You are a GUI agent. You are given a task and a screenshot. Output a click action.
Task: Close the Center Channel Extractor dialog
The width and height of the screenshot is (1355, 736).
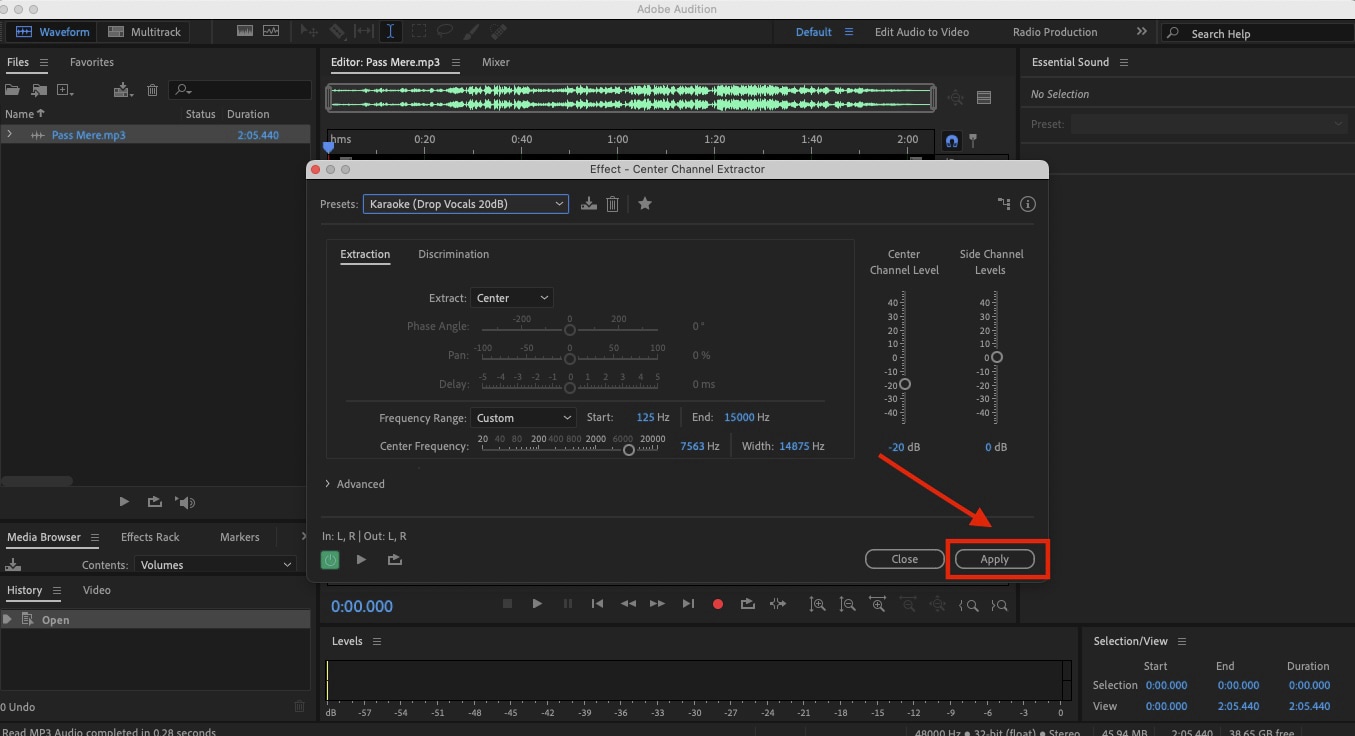[x=905, y=559]
